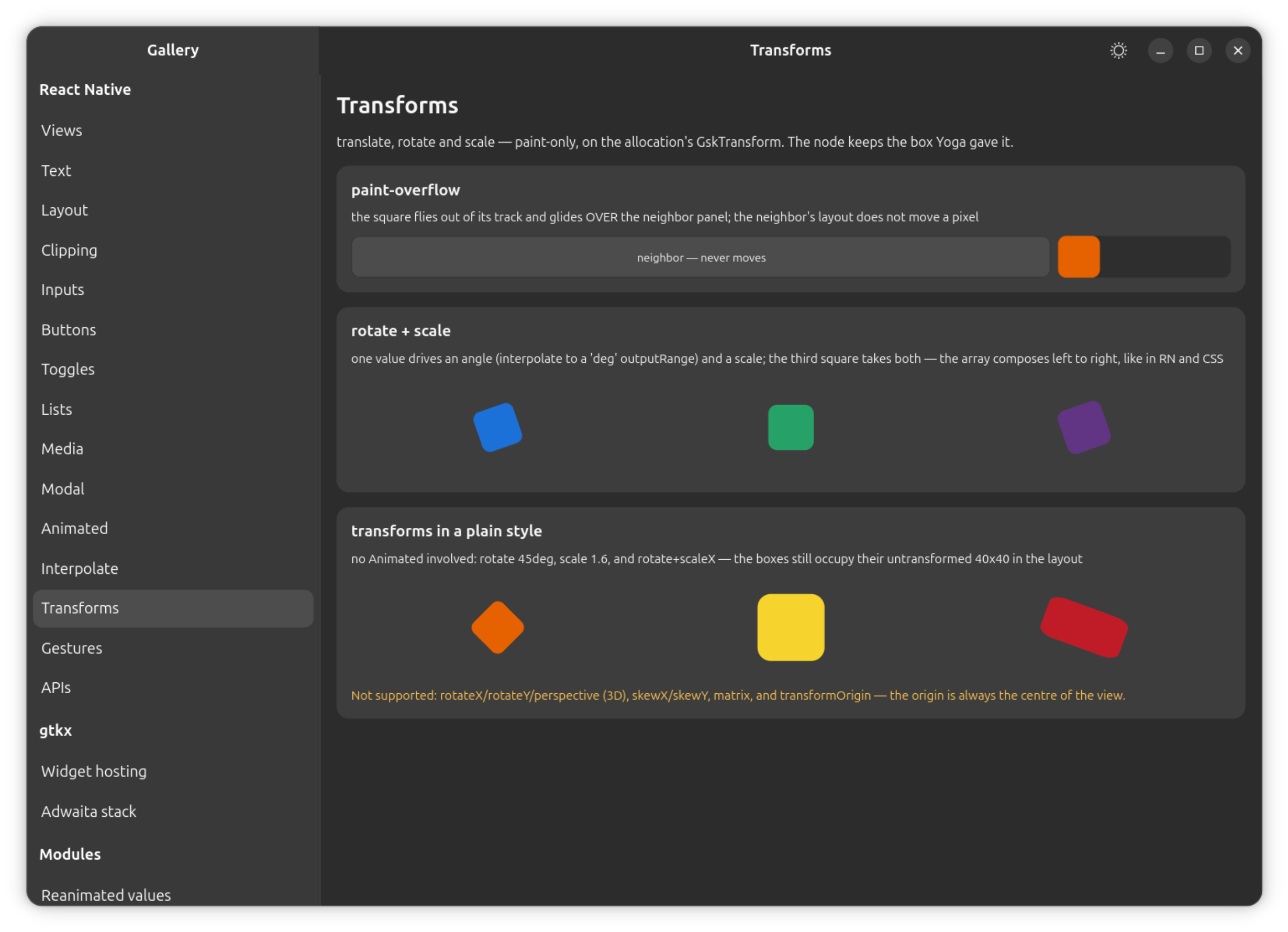
Task: Click 'transforms in a plain style' heading
Action: 447,530
